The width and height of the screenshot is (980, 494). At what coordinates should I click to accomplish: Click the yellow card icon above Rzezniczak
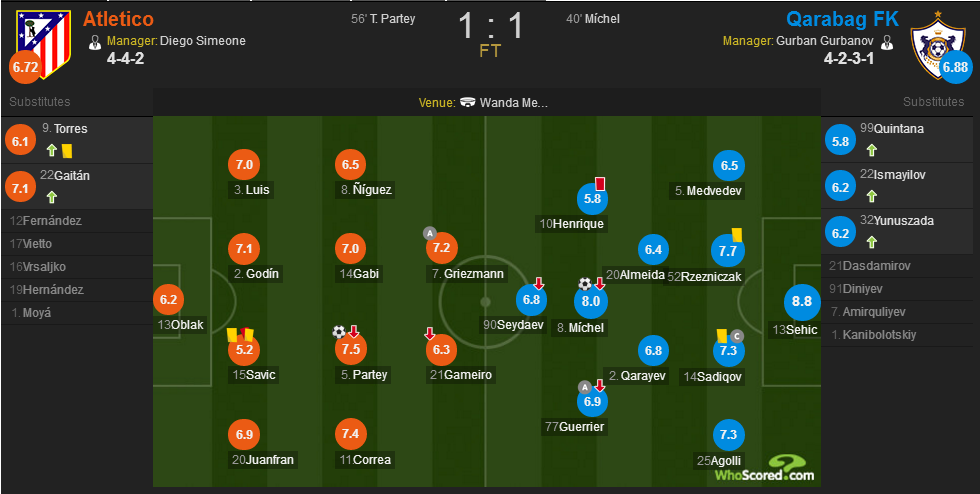pyautogui.click(x=736, y=234)
